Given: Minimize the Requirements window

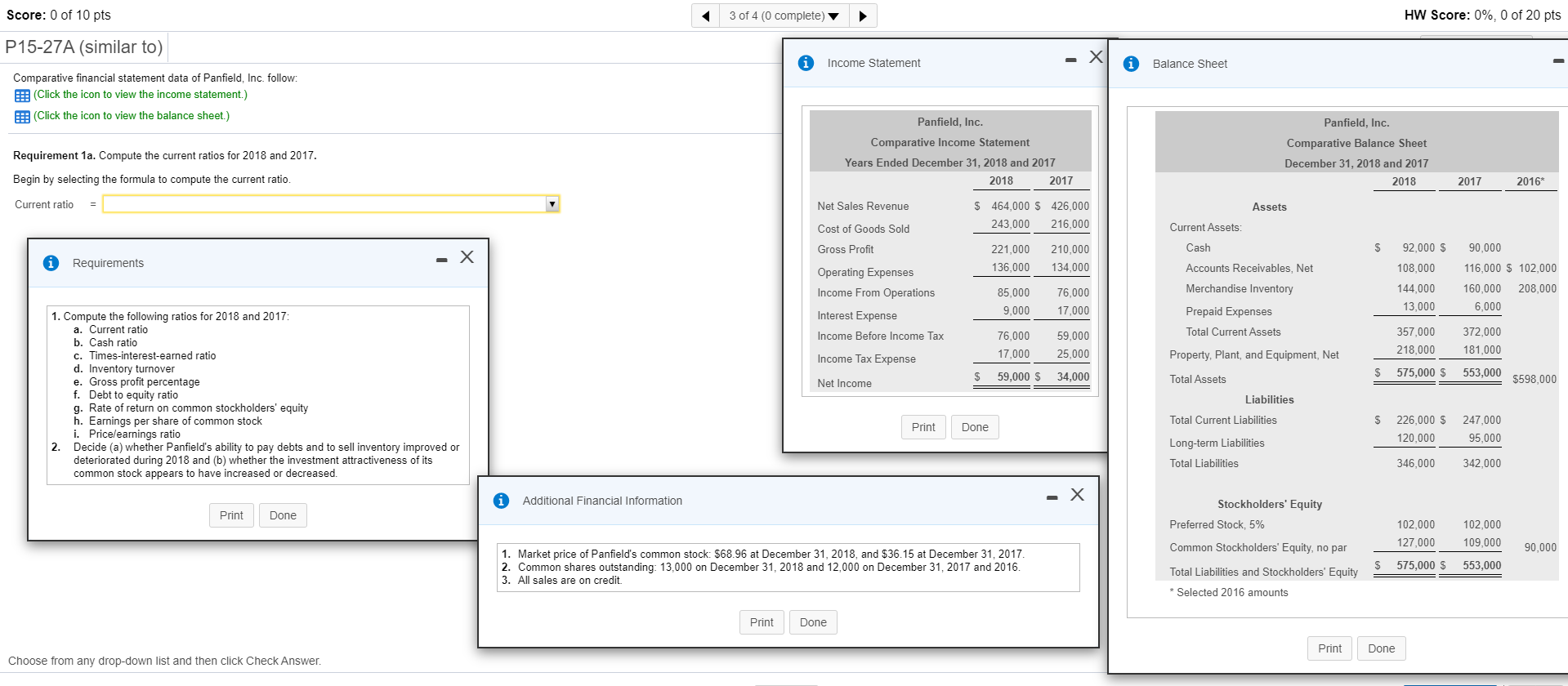Looking at the screenshot, I should tap(442, 260).
